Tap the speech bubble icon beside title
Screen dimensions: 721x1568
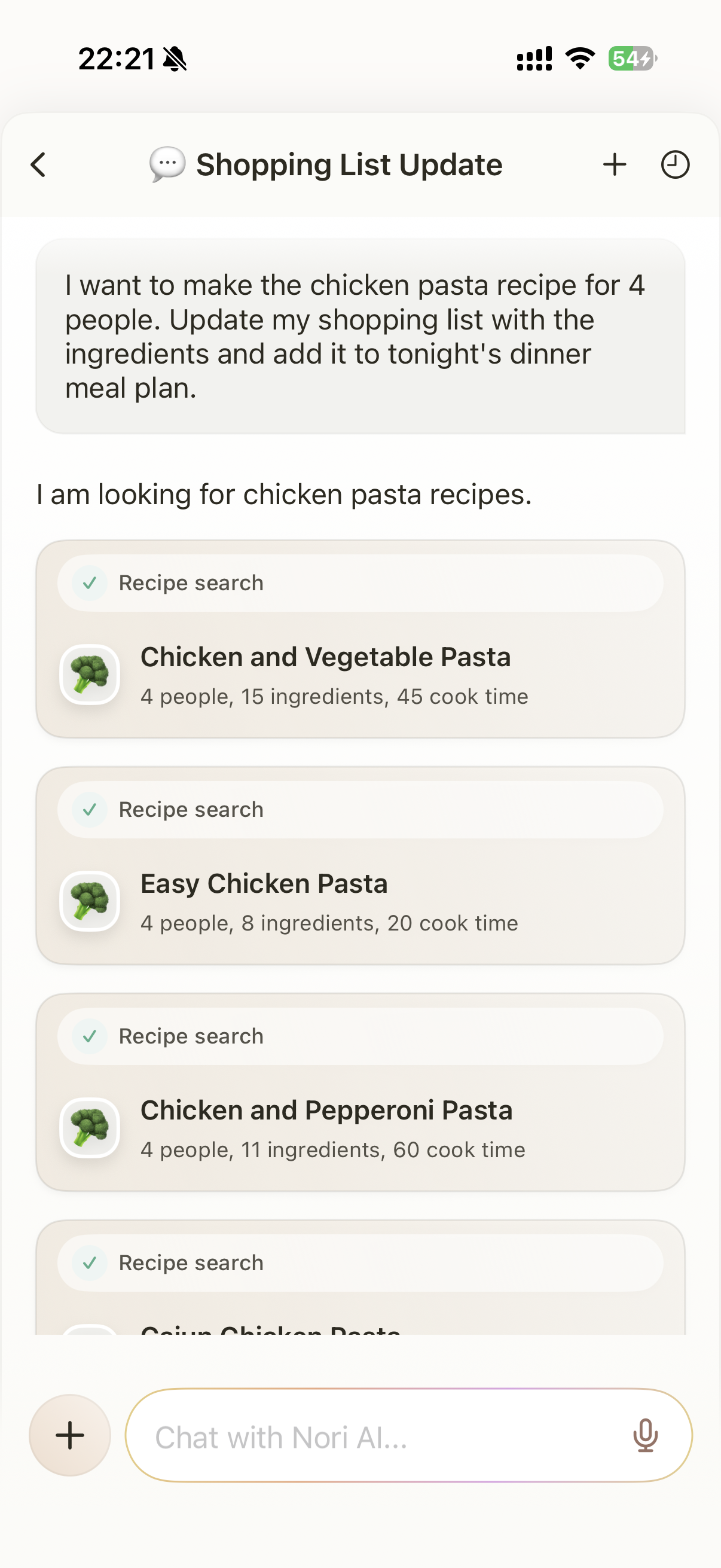pyautogui.click(x=167, y=164)
